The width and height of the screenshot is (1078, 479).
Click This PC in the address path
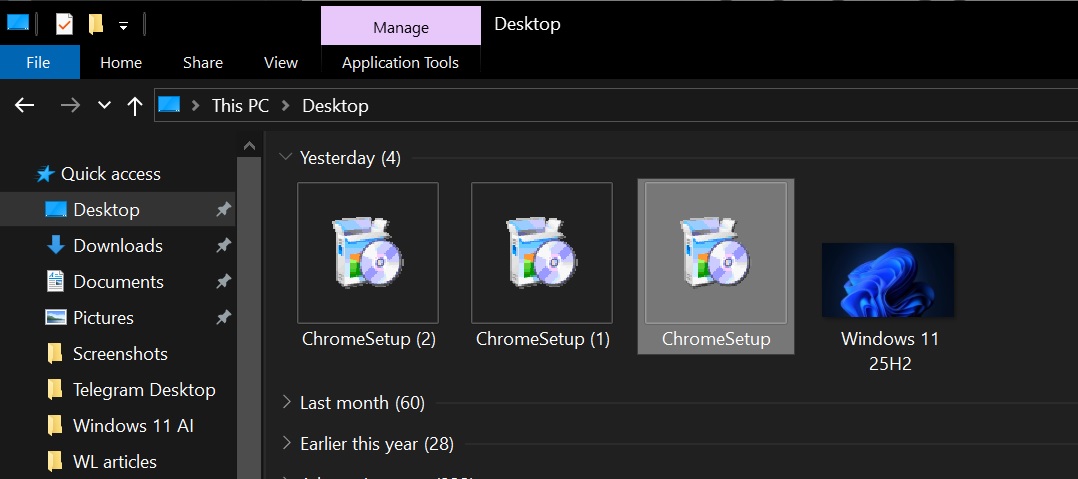pyautogui.click(x=240, y=105)
